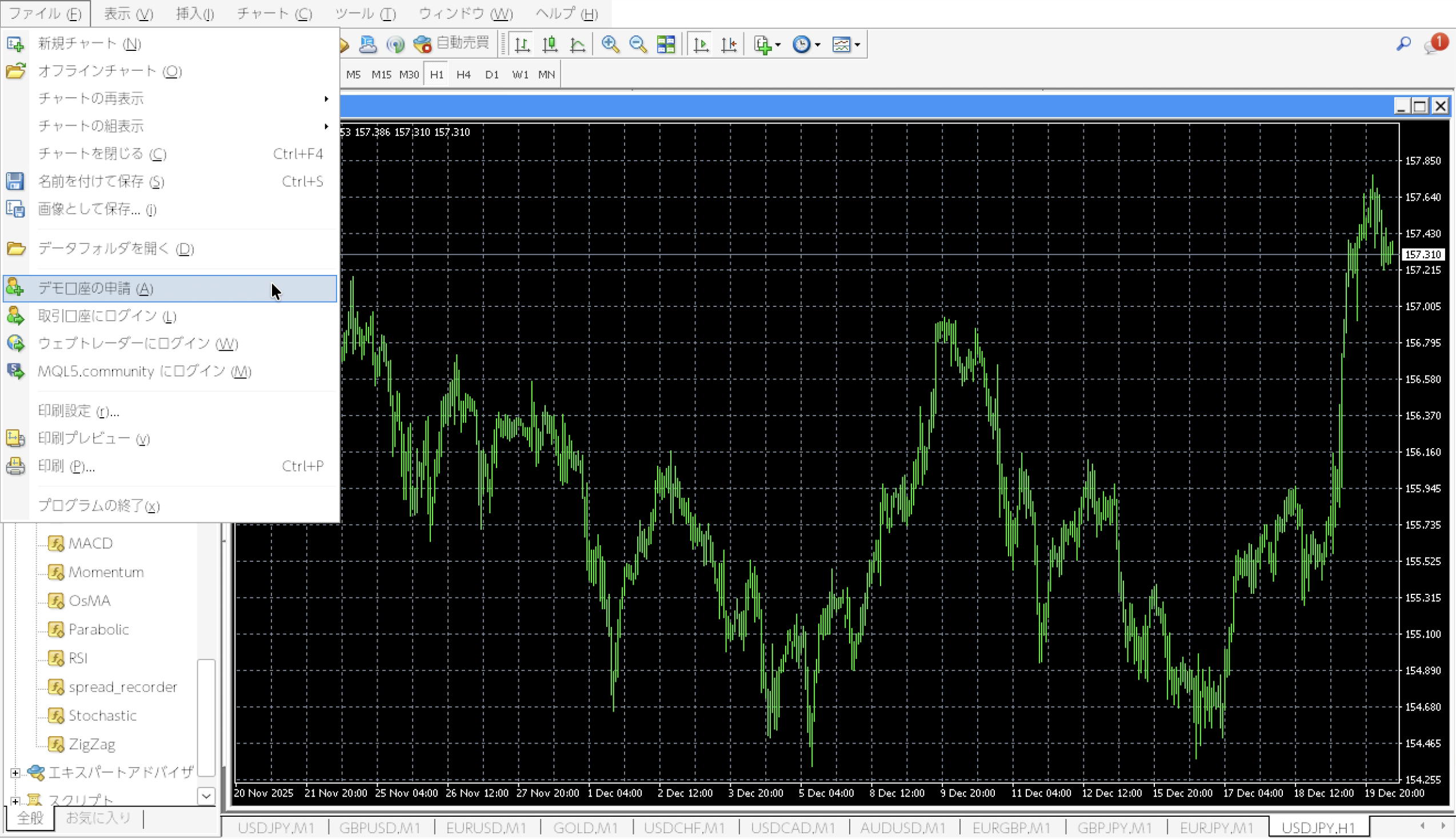
Task: Click the zoom out magnifier icon
Action: pyautogui.click(x=638, y=45)
